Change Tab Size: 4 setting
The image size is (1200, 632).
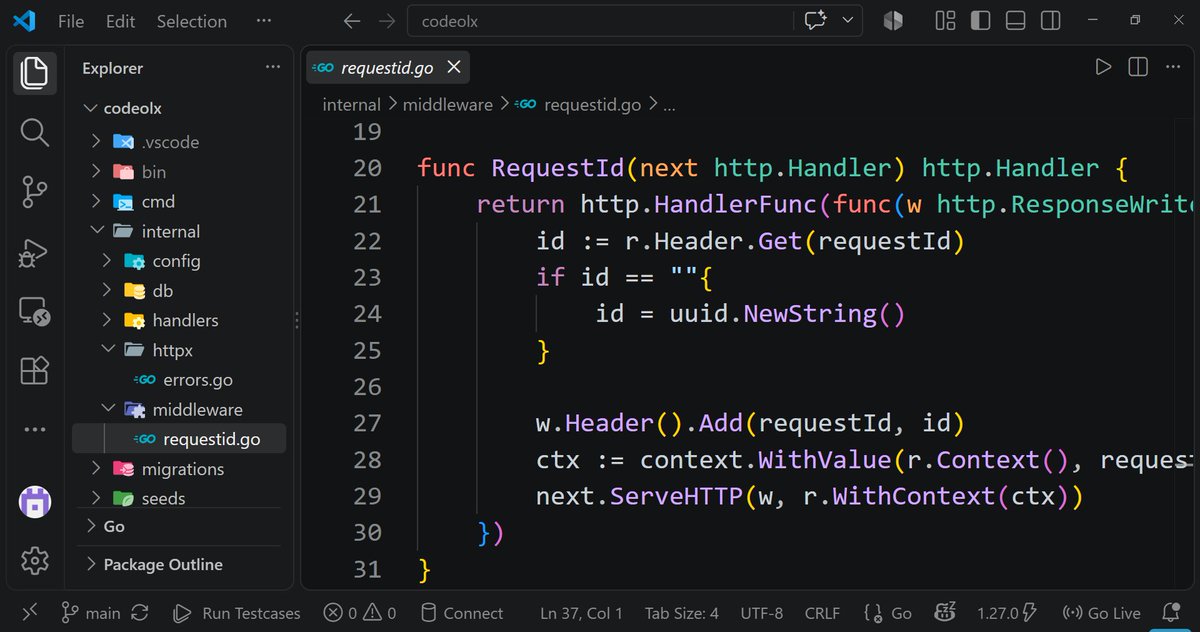[682, 613]
